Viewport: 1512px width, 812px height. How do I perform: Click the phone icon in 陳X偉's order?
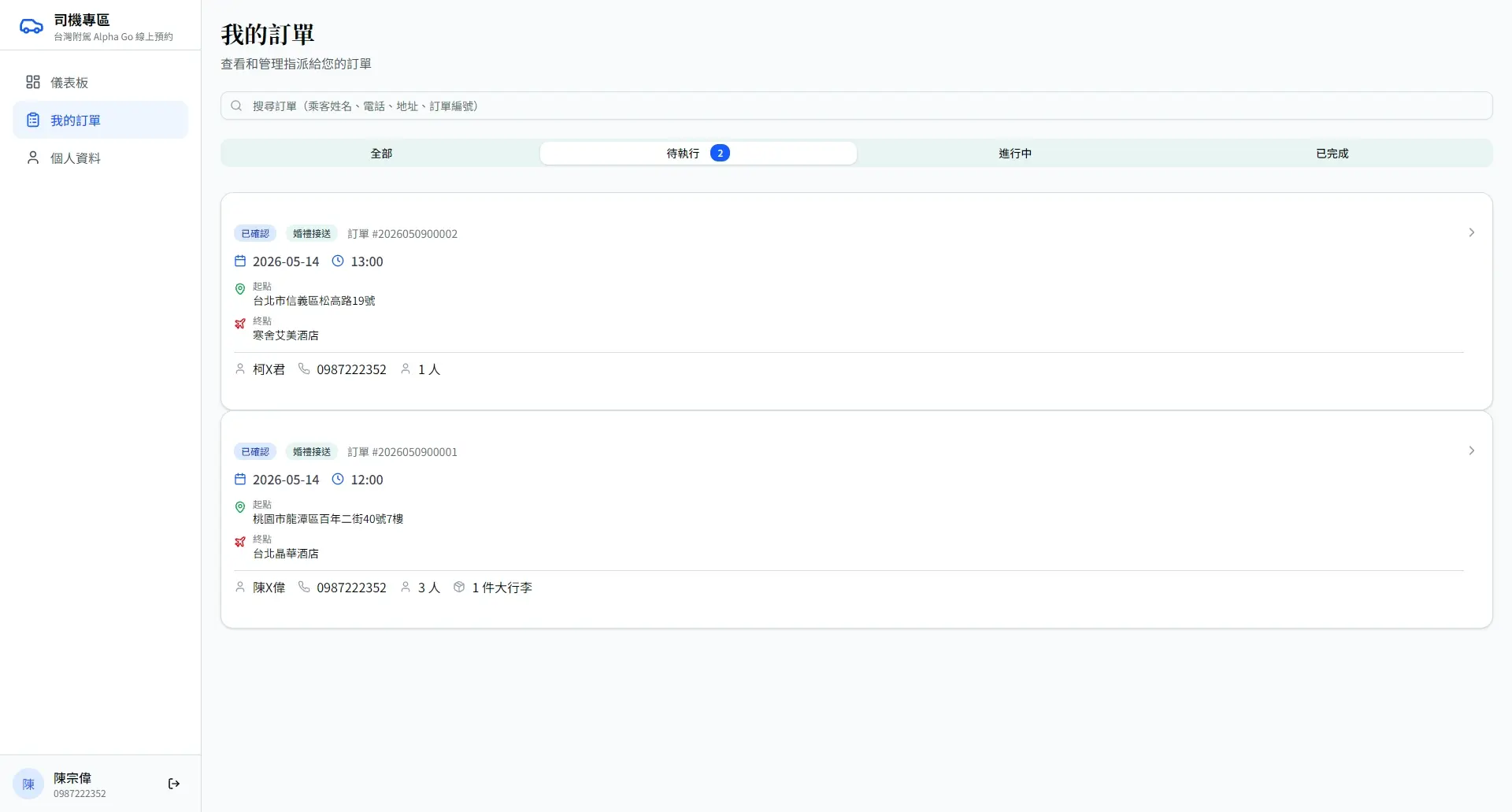point(304,587)
